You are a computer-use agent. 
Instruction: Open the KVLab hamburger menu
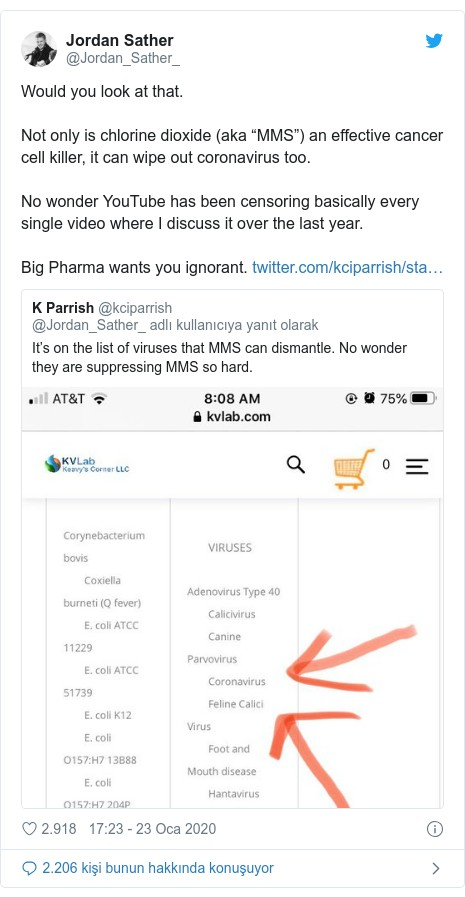[x=417, y=466]
